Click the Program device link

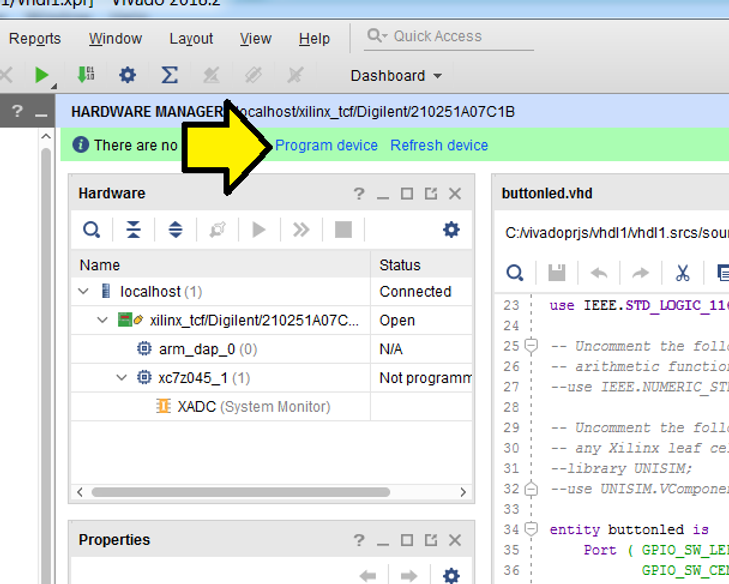click(x=326, y=145)
